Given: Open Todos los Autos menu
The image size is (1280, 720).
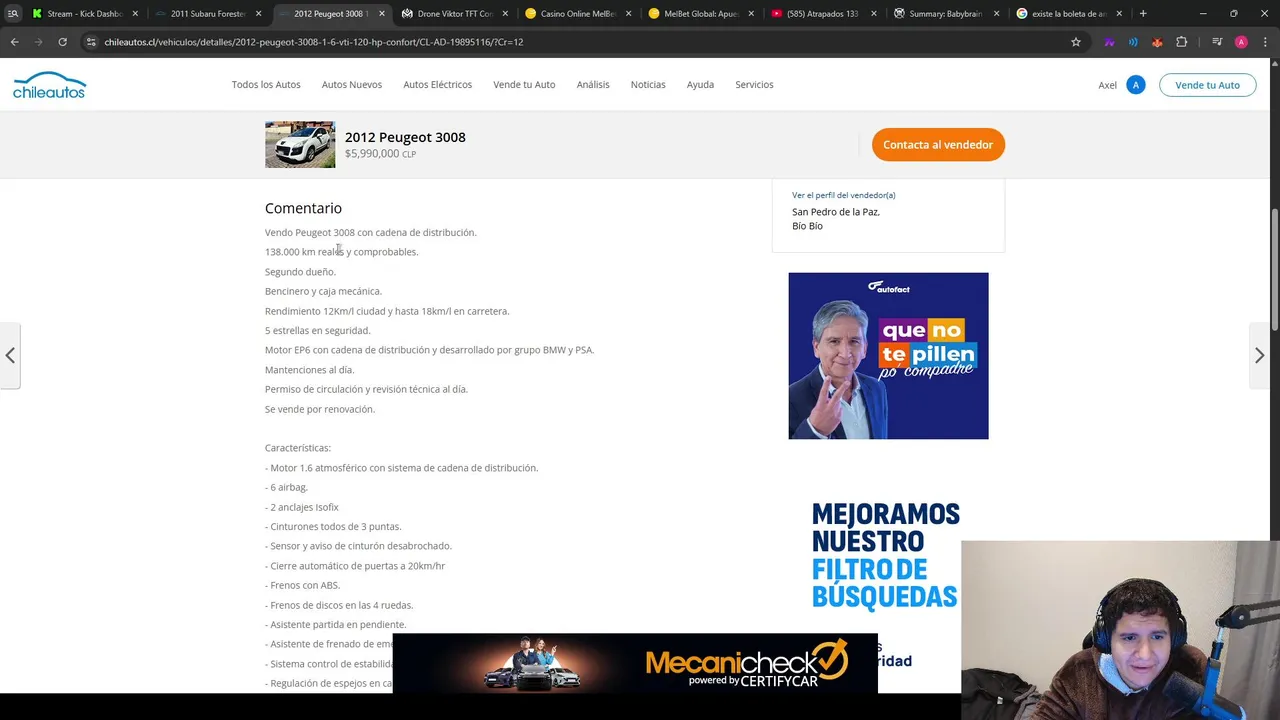Looking at the screenshot, I should tap(266, 85).
